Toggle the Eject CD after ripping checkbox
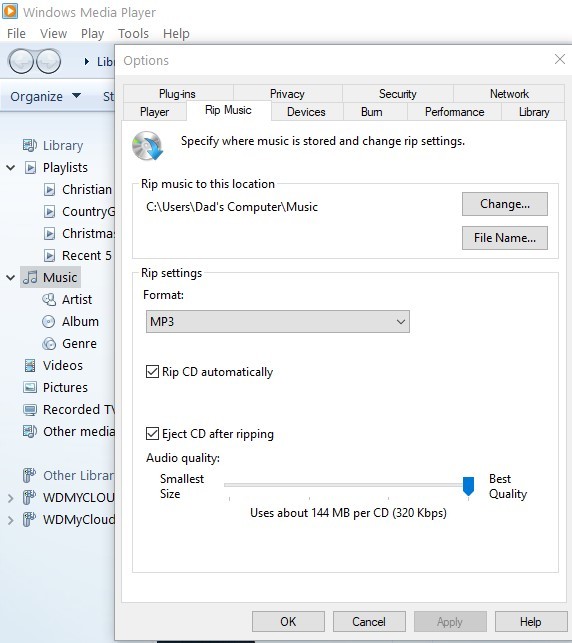 (x=152, y=433)
